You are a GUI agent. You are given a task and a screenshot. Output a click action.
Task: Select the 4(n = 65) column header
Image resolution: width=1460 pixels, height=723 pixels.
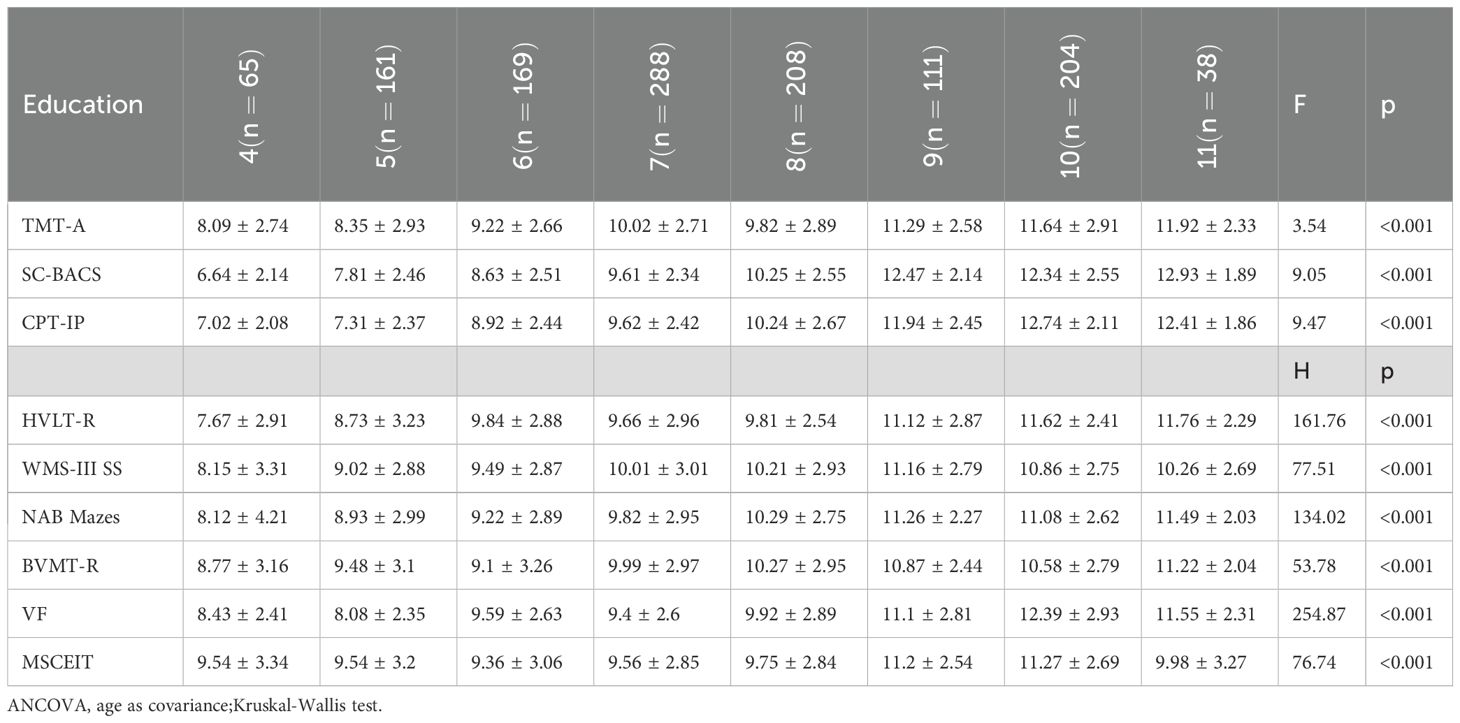(250, 104)
